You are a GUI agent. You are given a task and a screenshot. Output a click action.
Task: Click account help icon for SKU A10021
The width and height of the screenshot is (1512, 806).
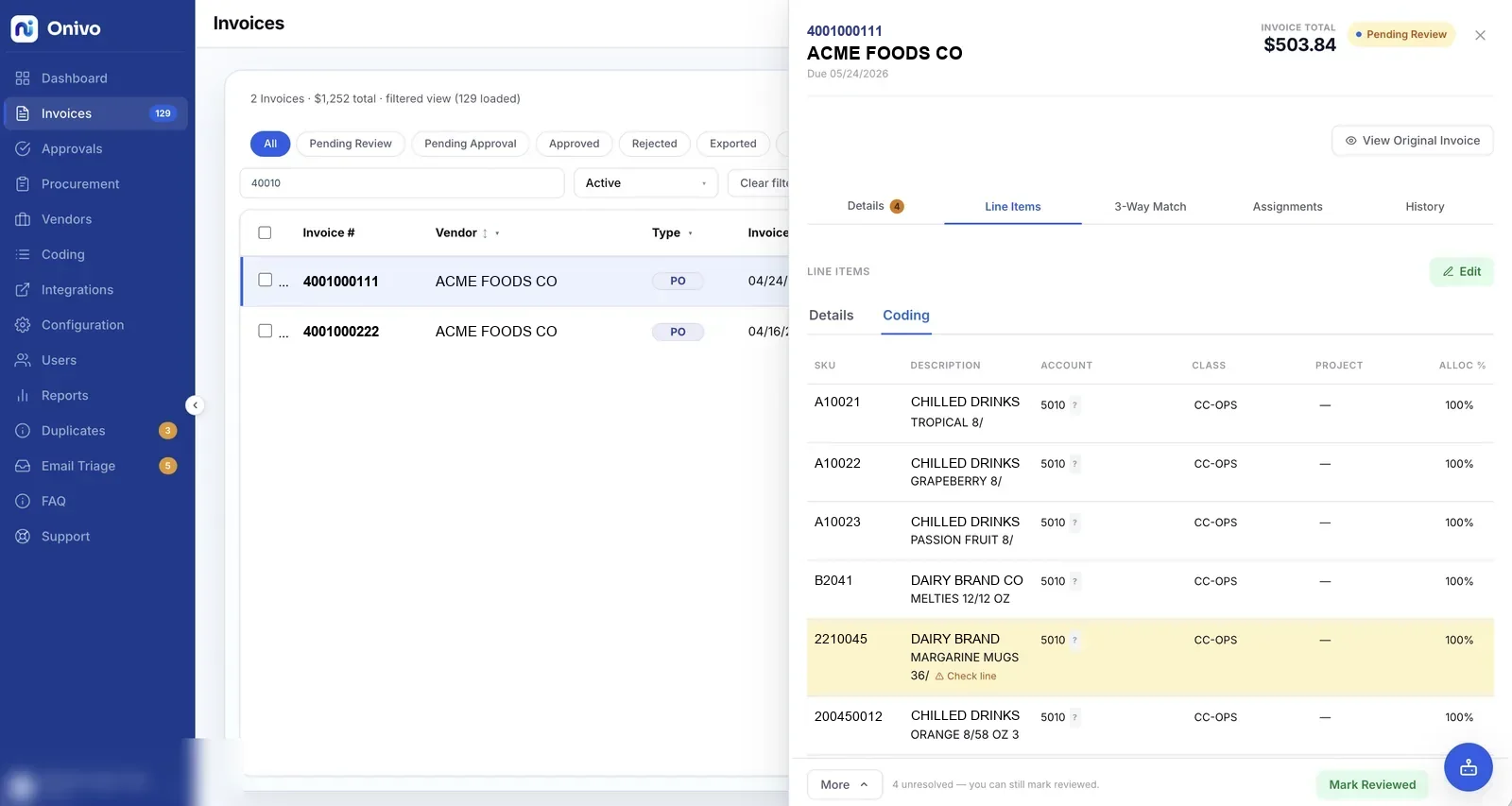1074,405
